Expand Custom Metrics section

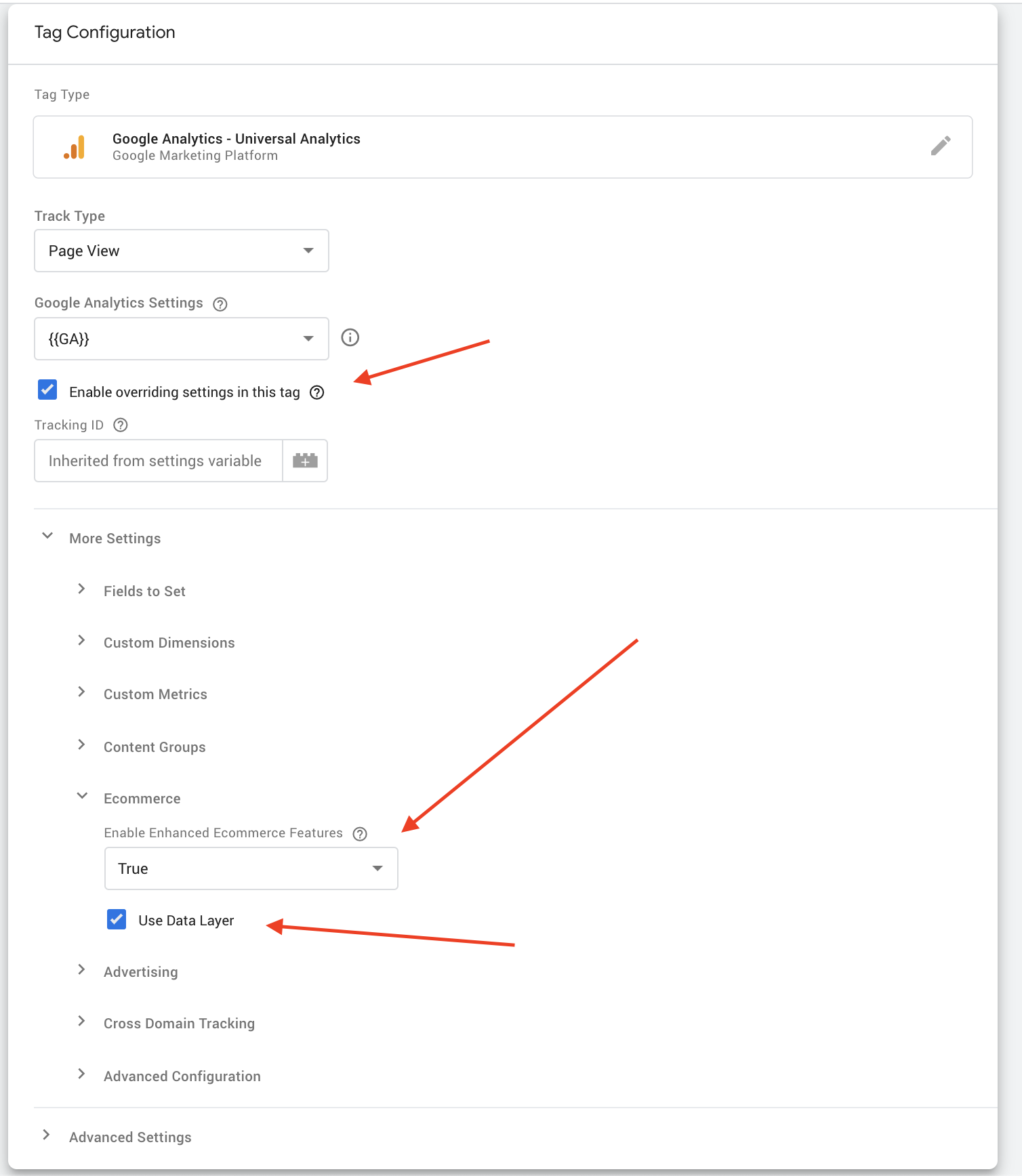pos(142,694)
